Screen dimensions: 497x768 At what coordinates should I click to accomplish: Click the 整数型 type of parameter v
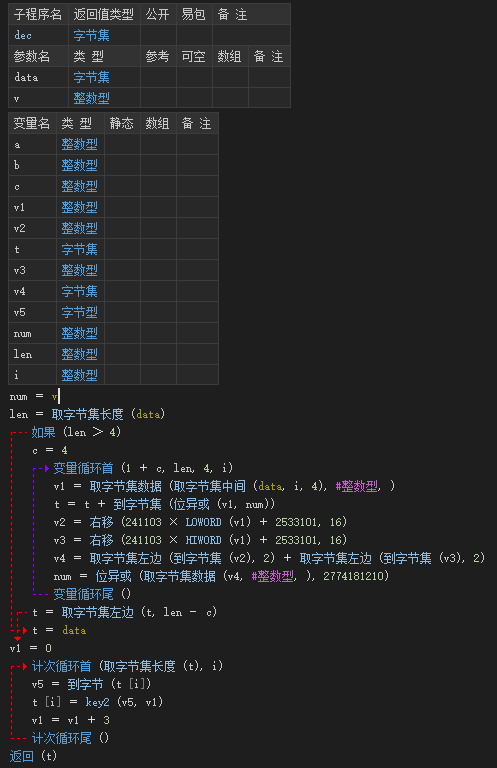[92, 98]
